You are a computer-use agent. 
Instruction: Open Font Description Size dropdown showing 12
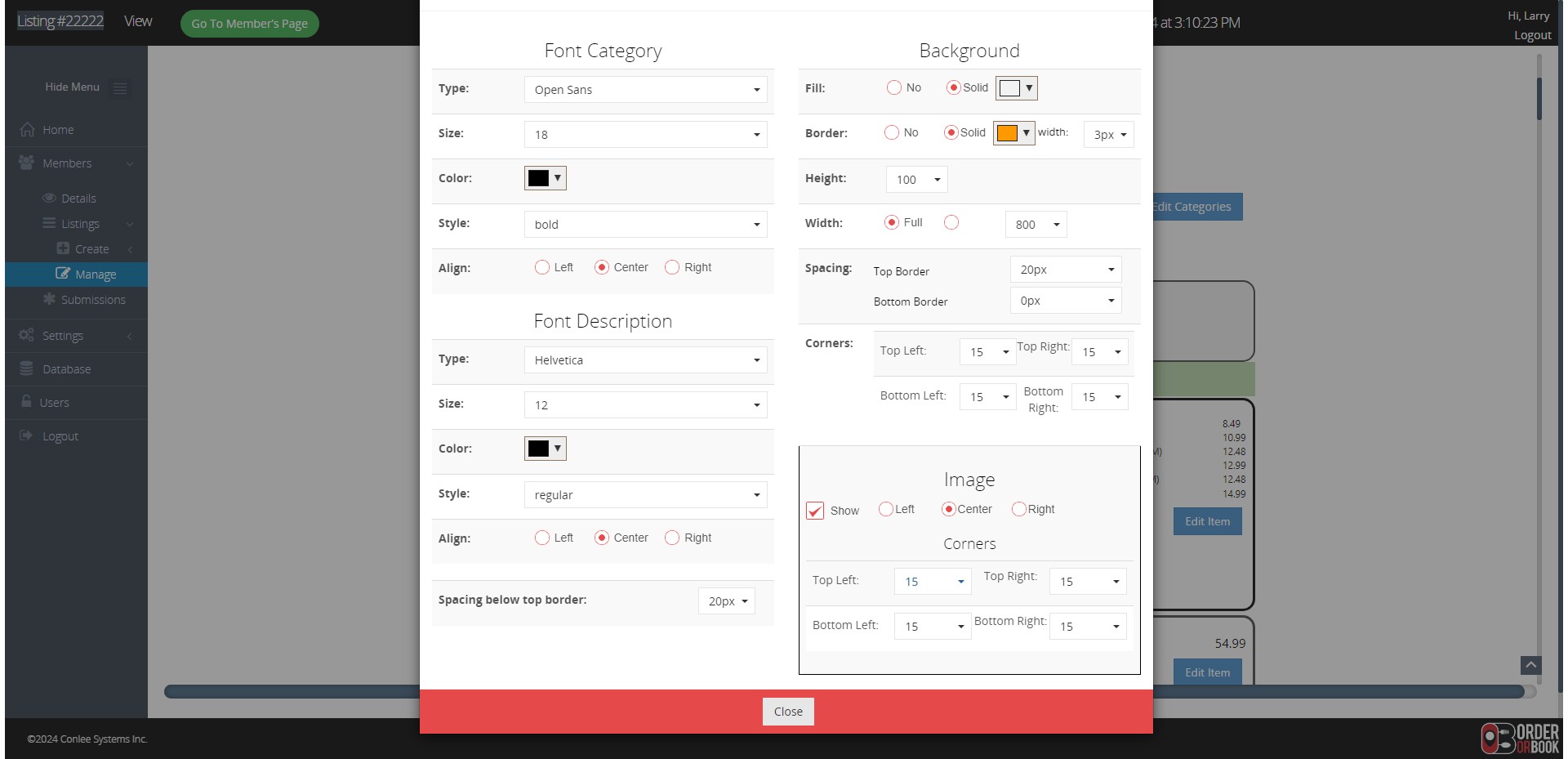(645, 405)
